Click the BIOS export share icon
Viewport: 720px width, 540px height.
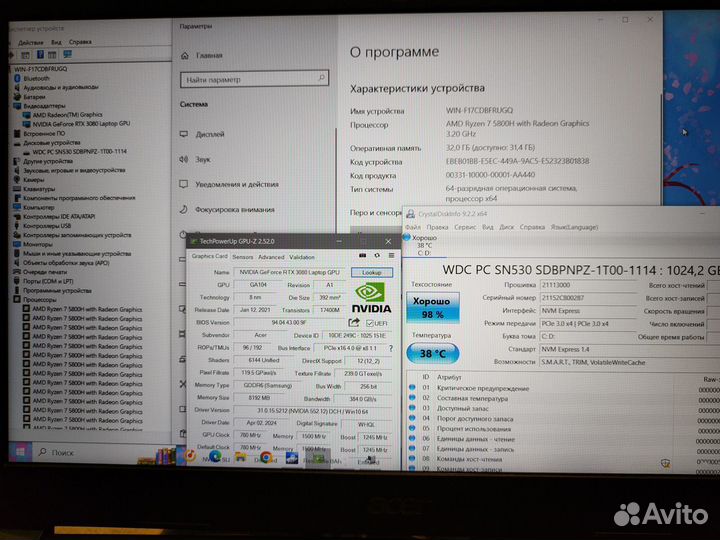point(354,323)
